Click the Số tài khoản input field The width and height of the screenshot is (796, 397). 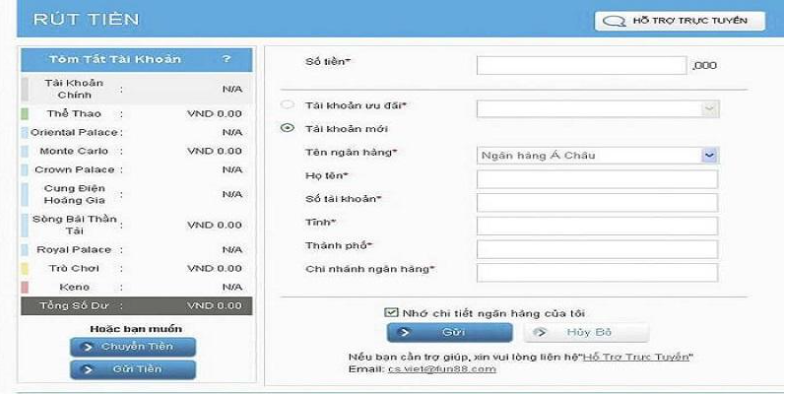[x=597, y=203]
